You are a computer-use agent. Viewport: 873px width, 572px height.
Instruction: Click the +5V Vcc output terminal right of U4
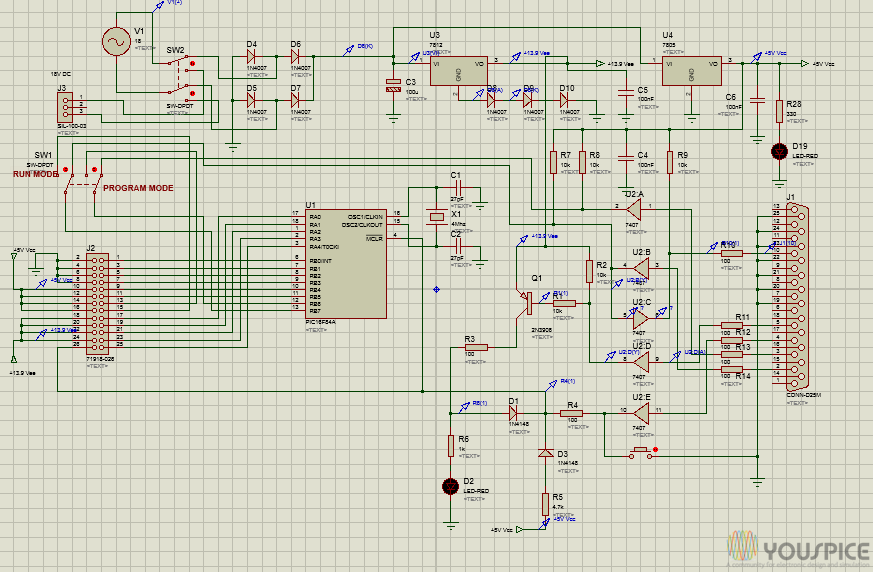point(805,63)
